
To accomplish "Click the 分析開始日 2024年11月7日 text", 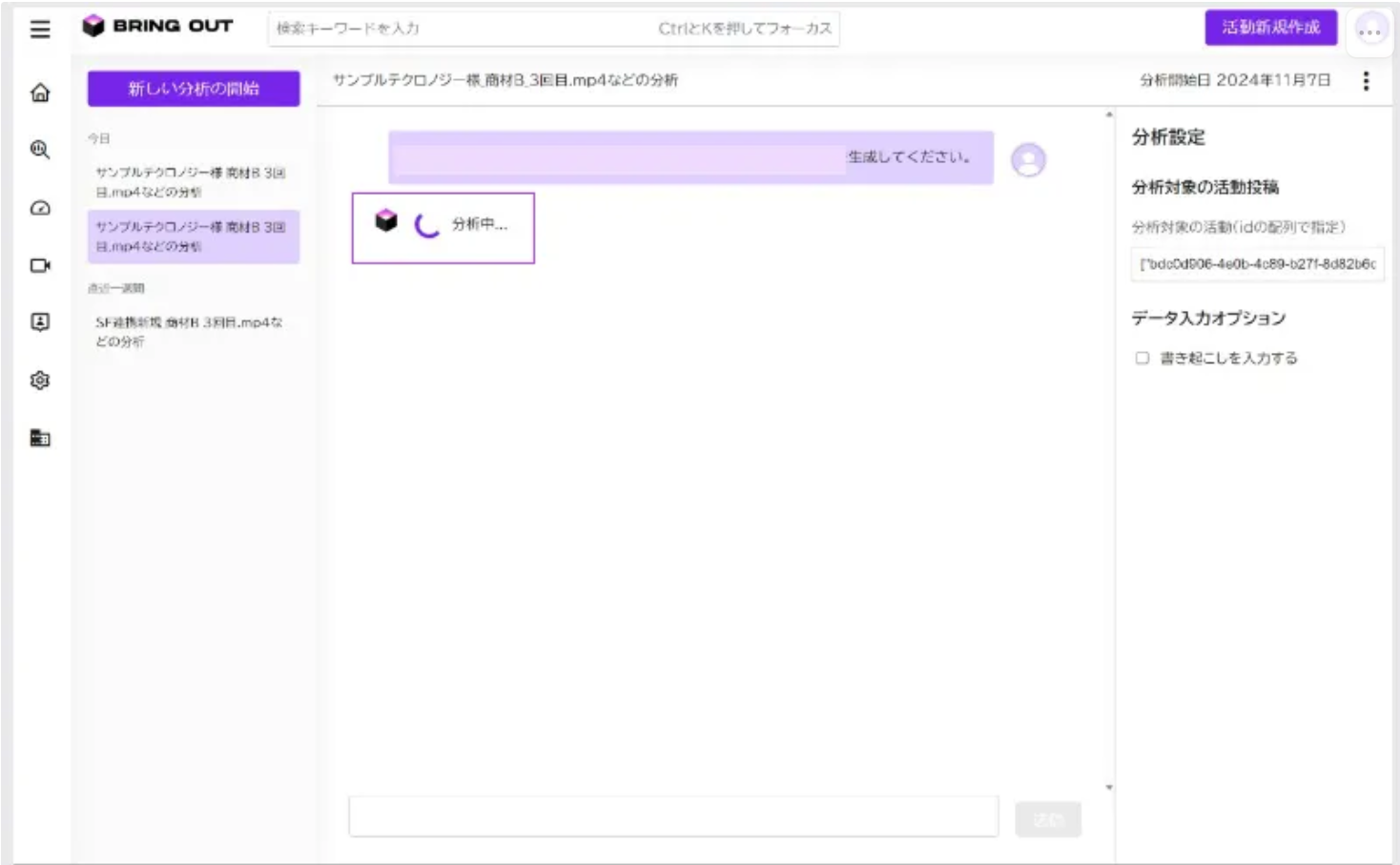I will click(1235, 80).
